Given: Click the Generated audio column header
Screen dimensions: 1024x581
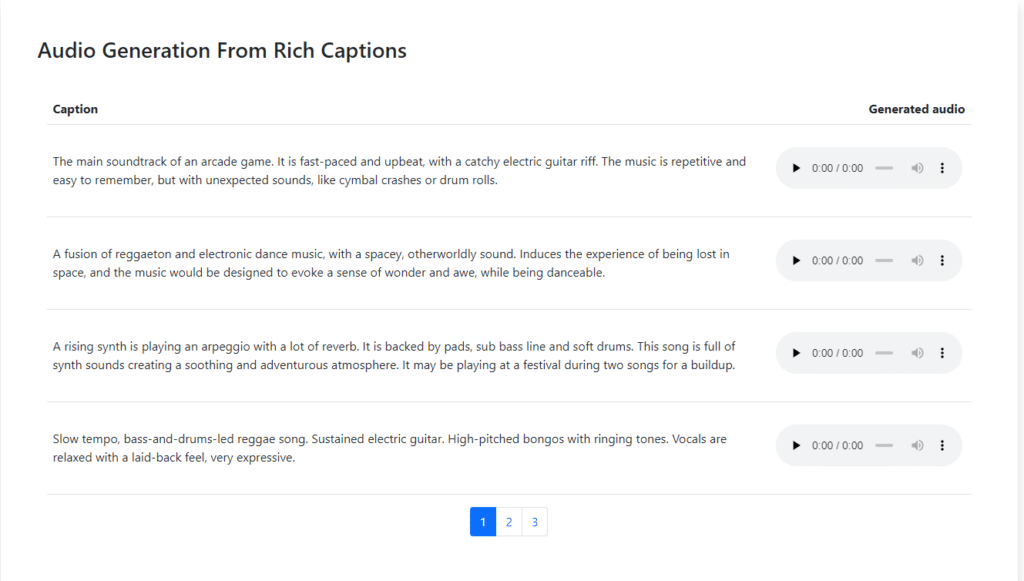Looking at the screenshot, I should (916, 109).
